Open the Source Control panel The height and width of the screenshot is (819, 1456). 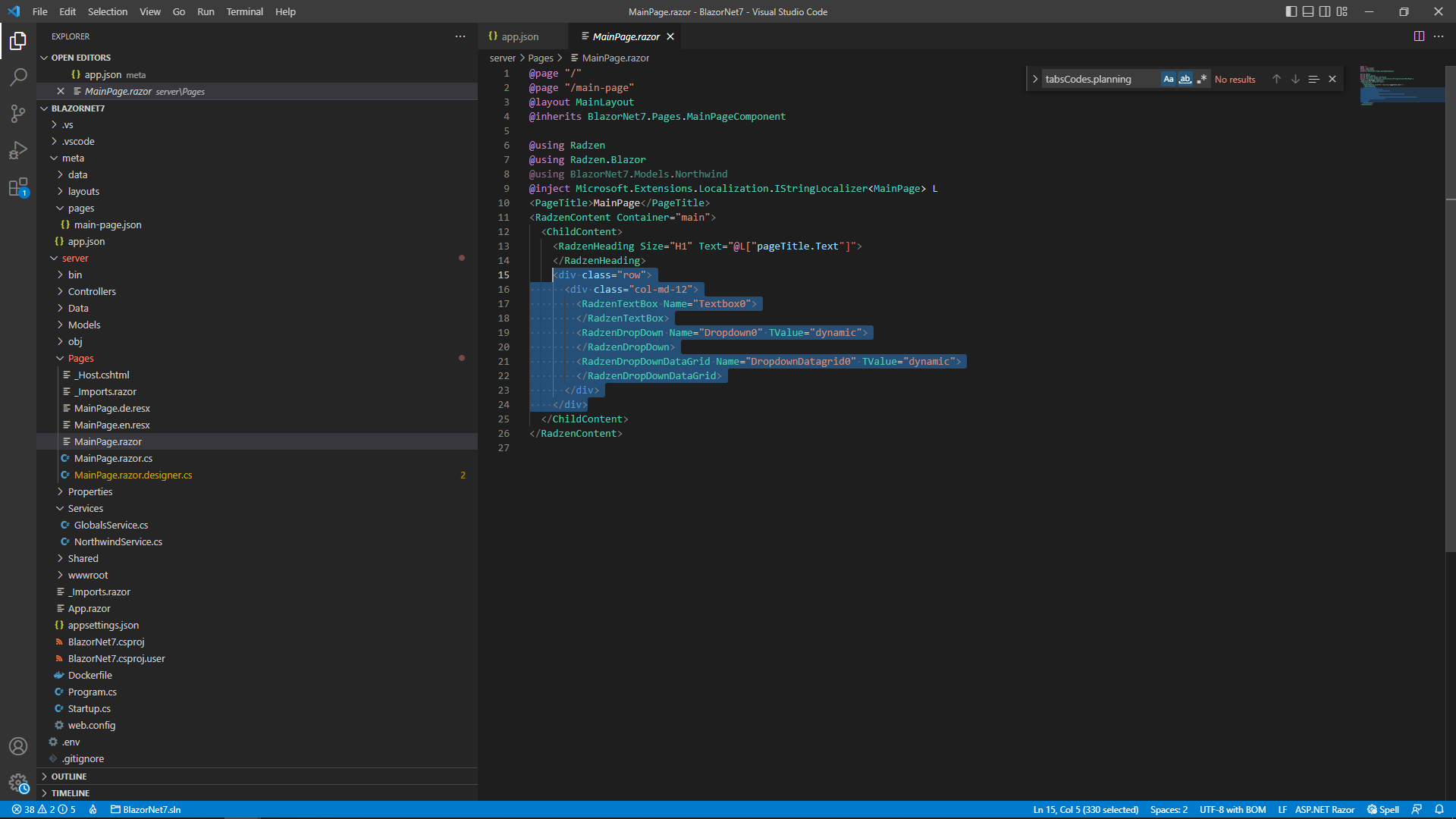click(x=18, y=113)
